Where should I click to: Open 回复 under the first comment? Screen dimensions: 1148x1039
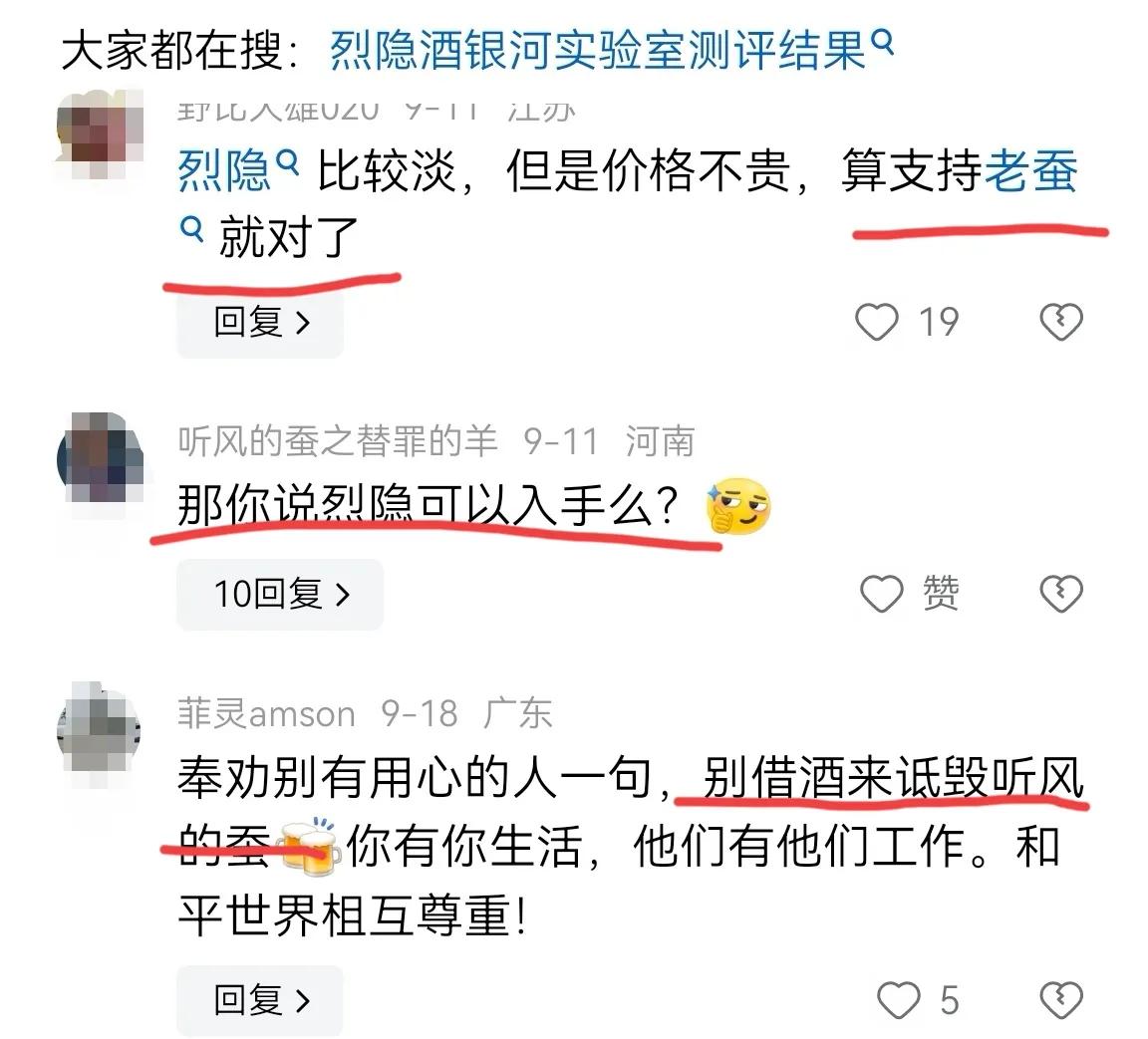(260, 323)
